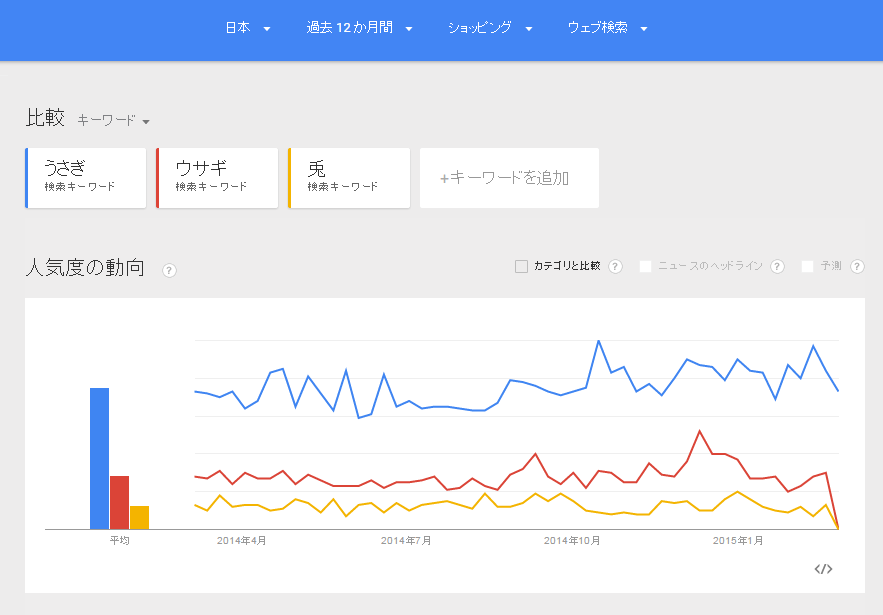
Task: Expand the キーワード comparison type dropdown
Action: (x=113, y=120)
